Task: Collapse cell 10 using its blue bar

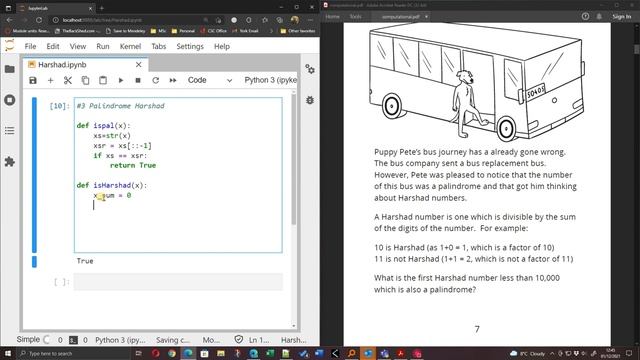Action: pos(34,175)
